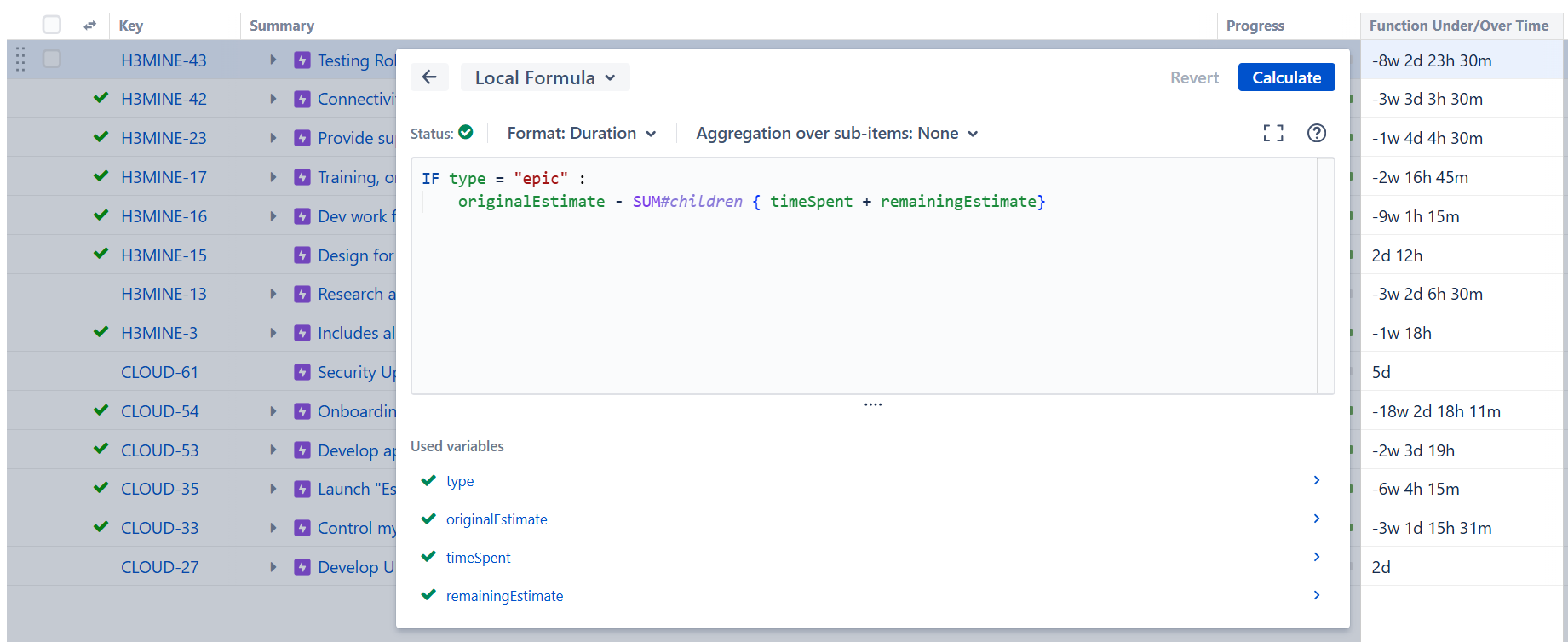Click the Function Under/Over Time column header
Image resolution: width=1568 pixels, height=642 pixels.
[1458, 26]
